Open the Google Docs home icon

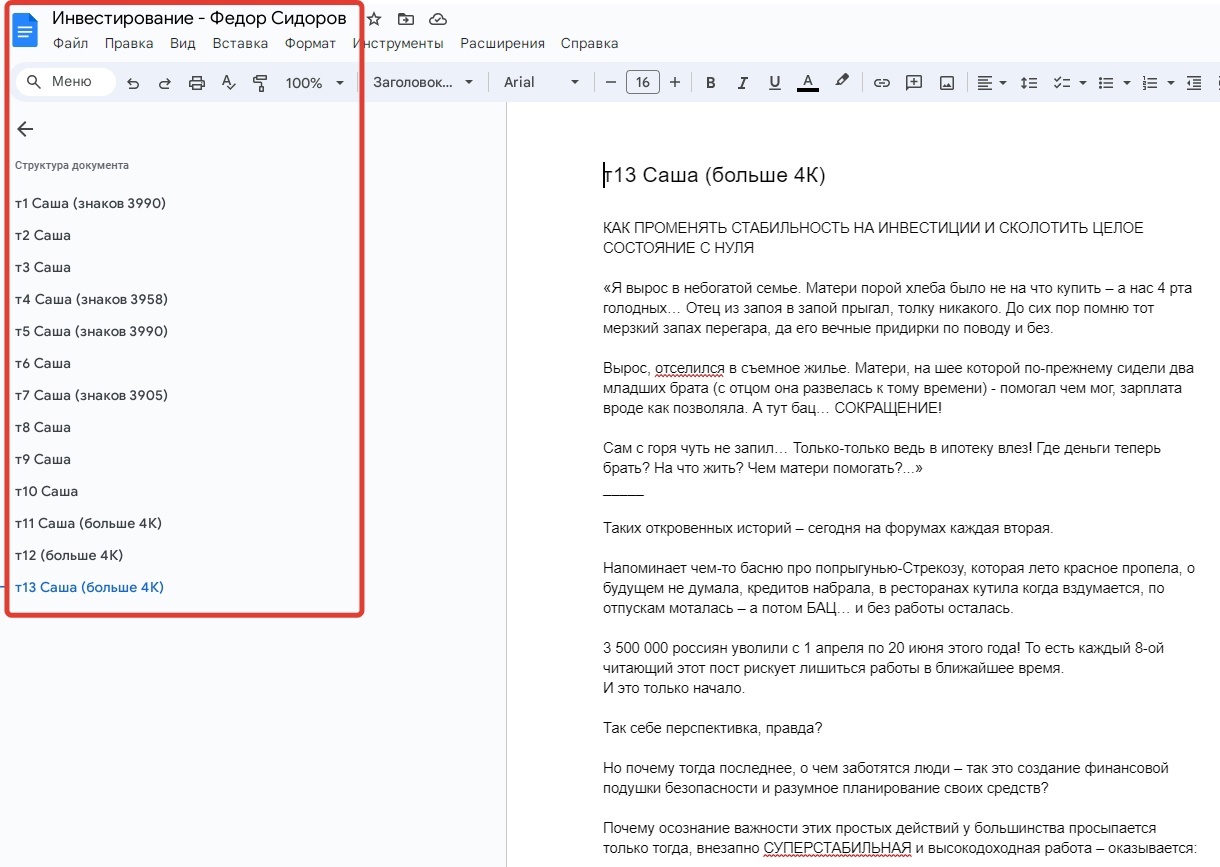25,30
